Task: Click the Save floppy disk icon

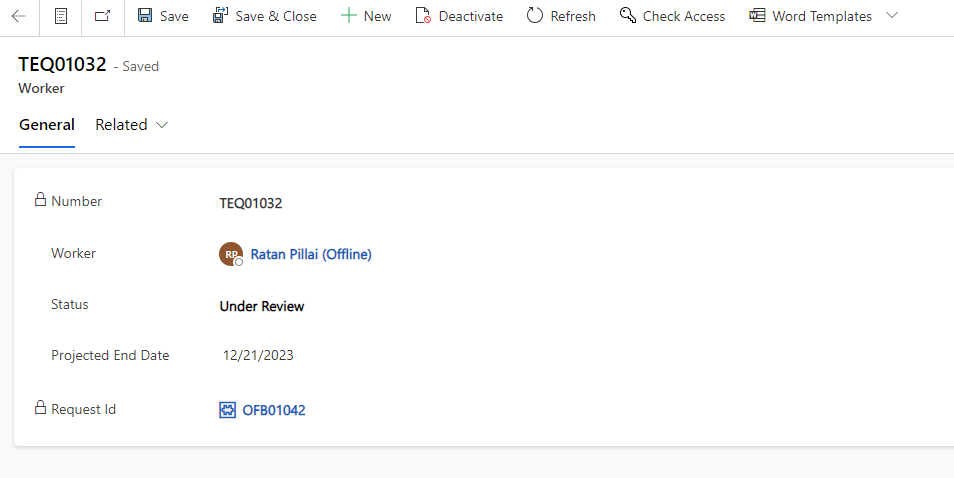Action: 145,16
